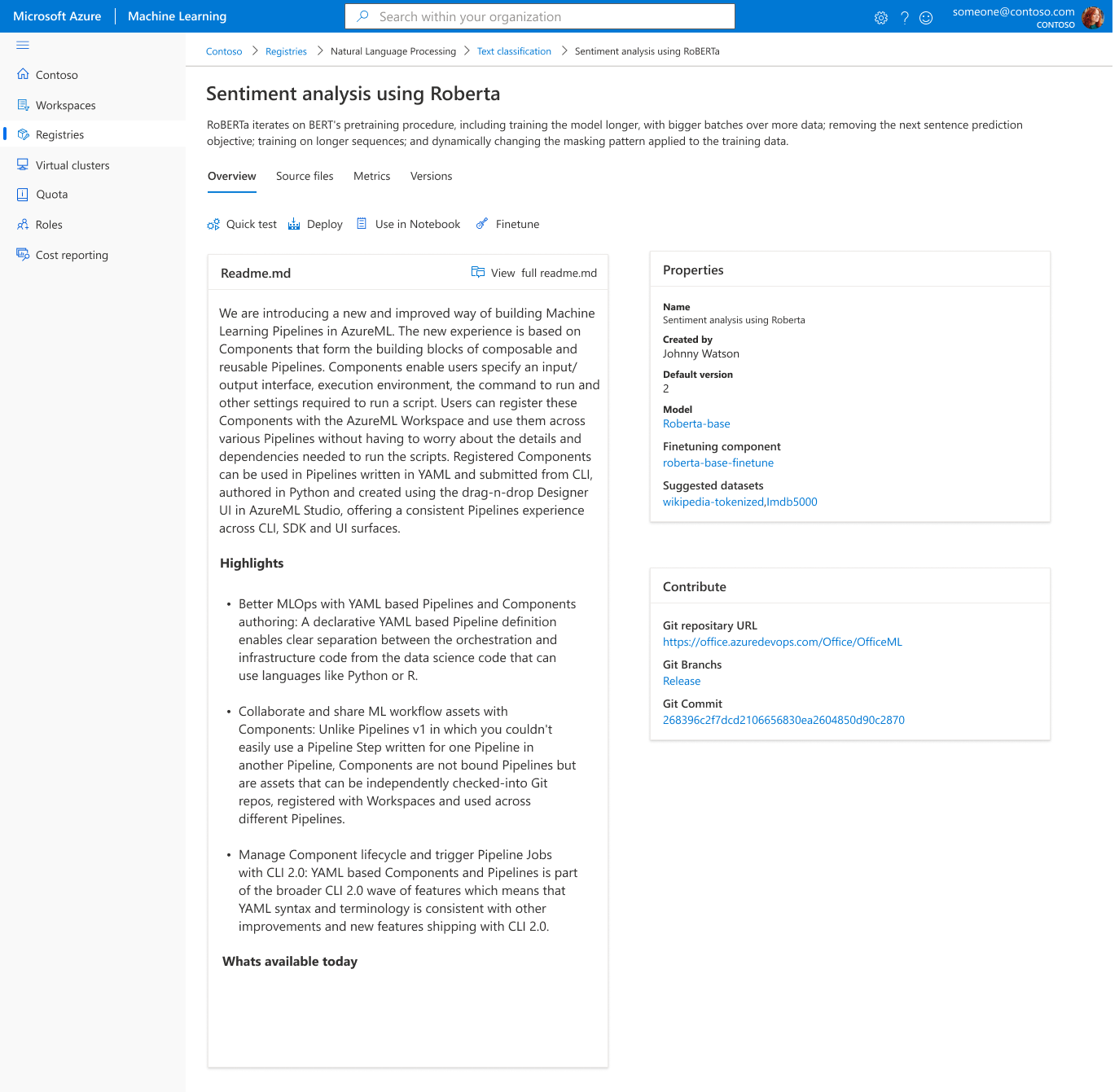Open the feedback smiley icon

pyautogui.click(x=926, y=18)
